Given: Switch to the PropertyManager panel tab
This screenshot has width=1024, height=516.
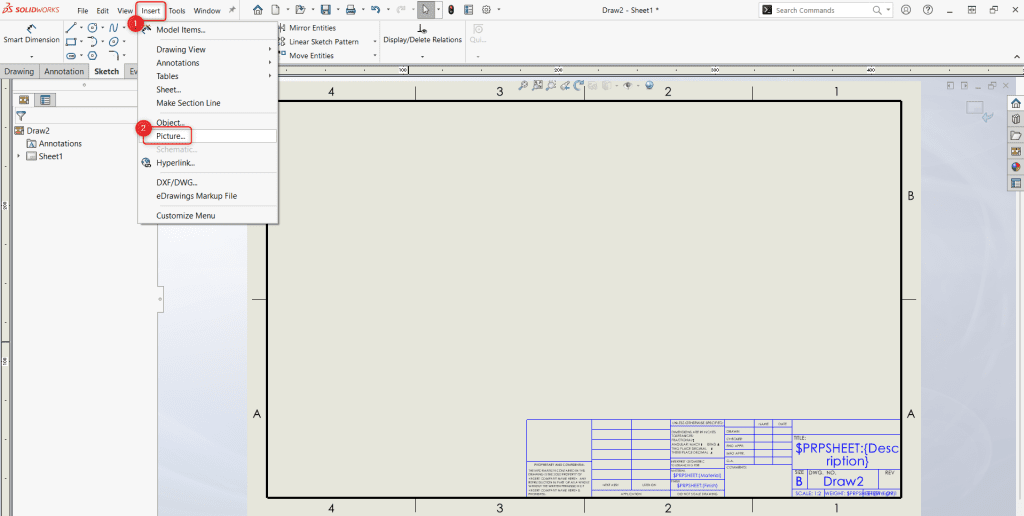Looking at the screenshot, I should tap(46, 100).
